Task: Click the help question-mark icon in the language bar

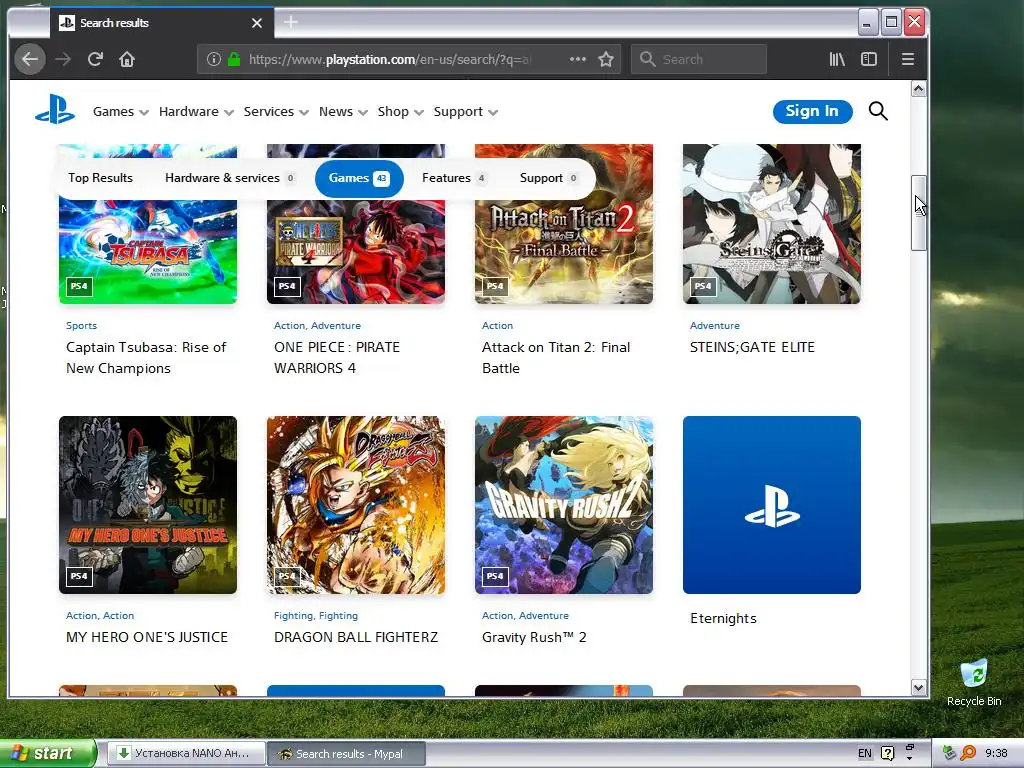Action: tap(887, 753)
